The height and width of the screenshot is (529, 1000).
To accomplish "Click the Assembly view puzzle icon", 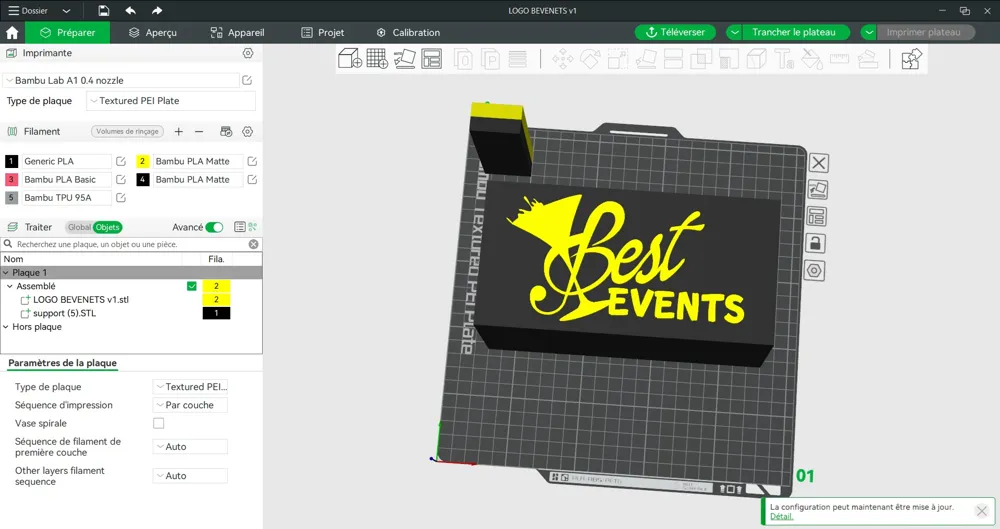I will (911, 59).
